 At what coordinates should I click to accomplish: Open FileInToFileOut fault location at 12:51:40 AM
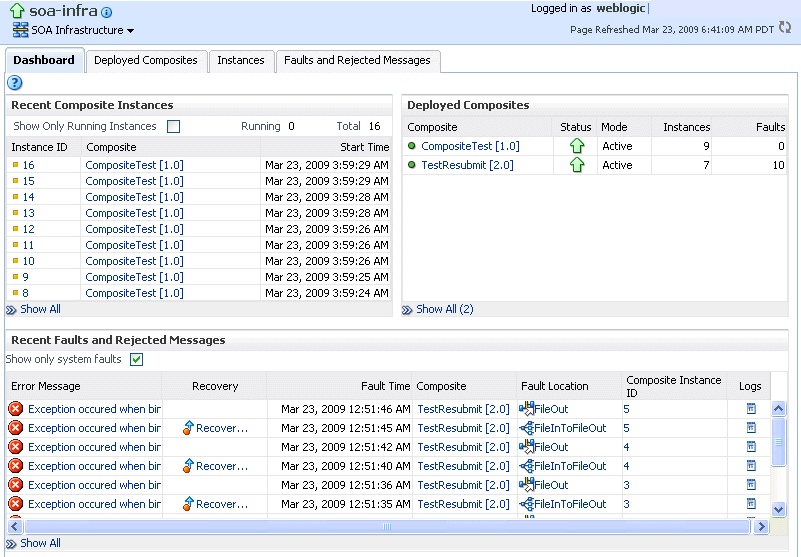[570, 466]
